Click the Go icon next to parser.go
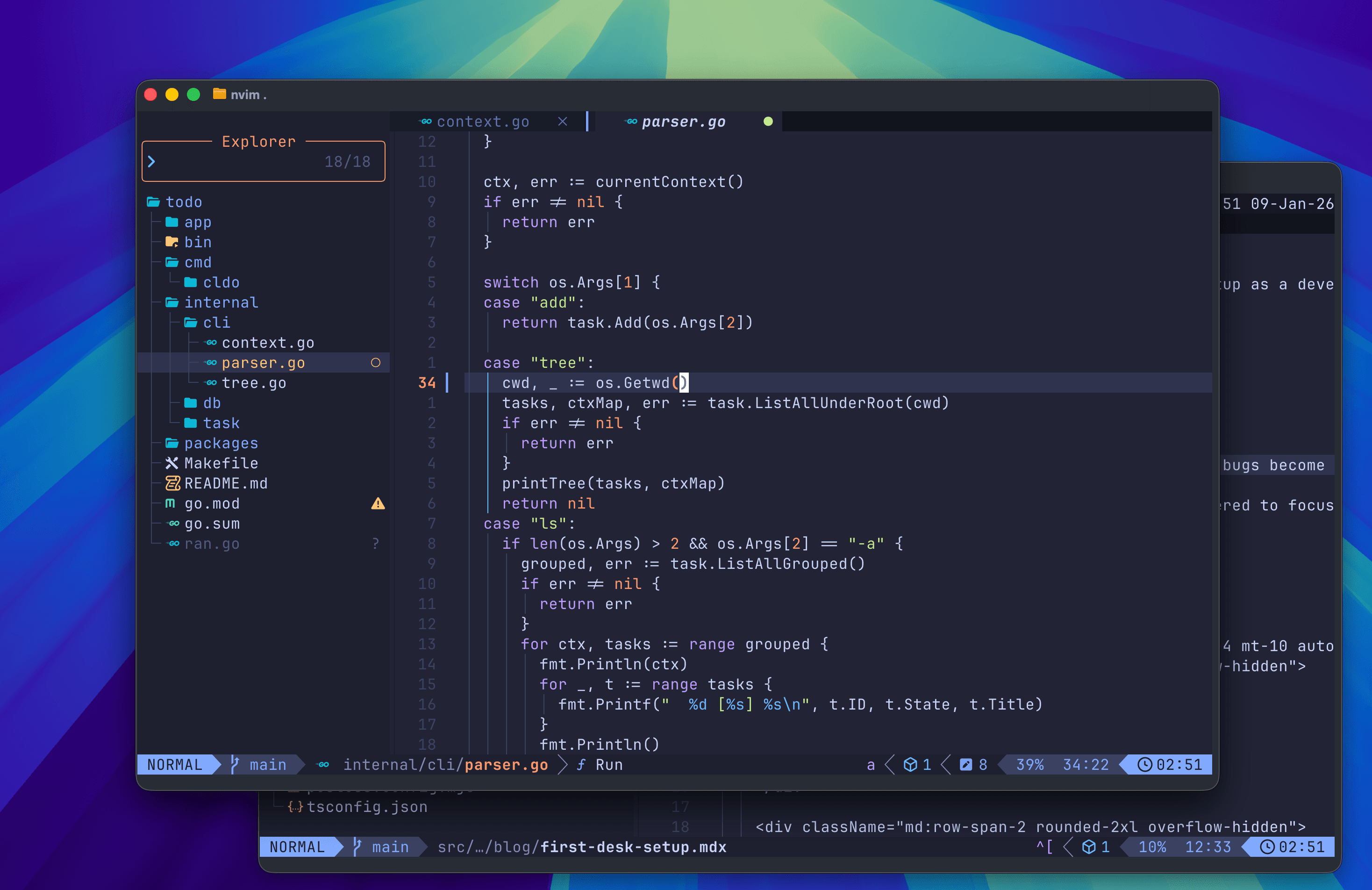 pos(210,363)
